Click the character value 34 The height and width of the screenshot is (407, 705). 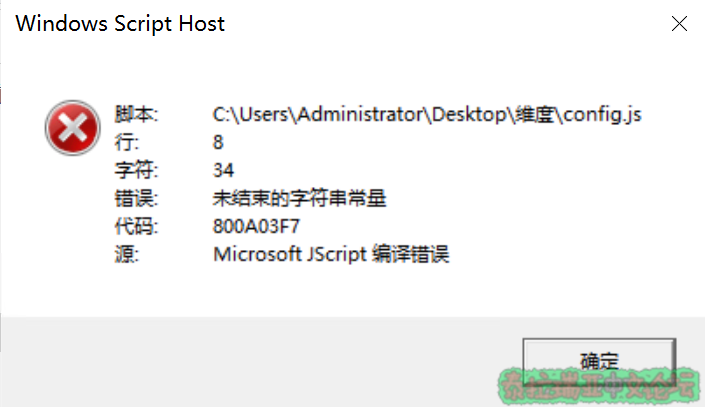click(x=223, y=170)
